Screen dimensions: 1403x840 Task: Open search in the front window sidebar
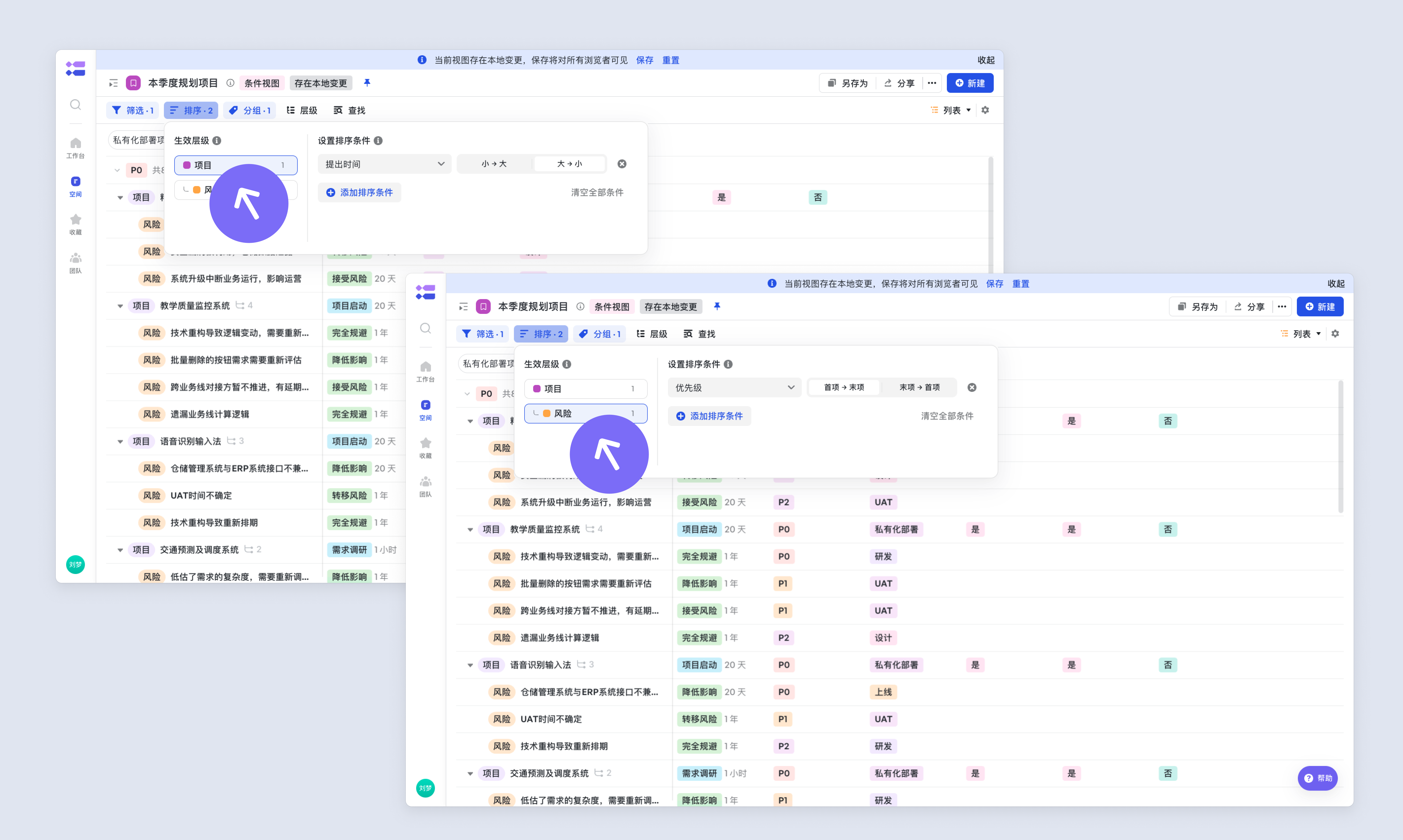pyautogui.click(x=425, y=328)
